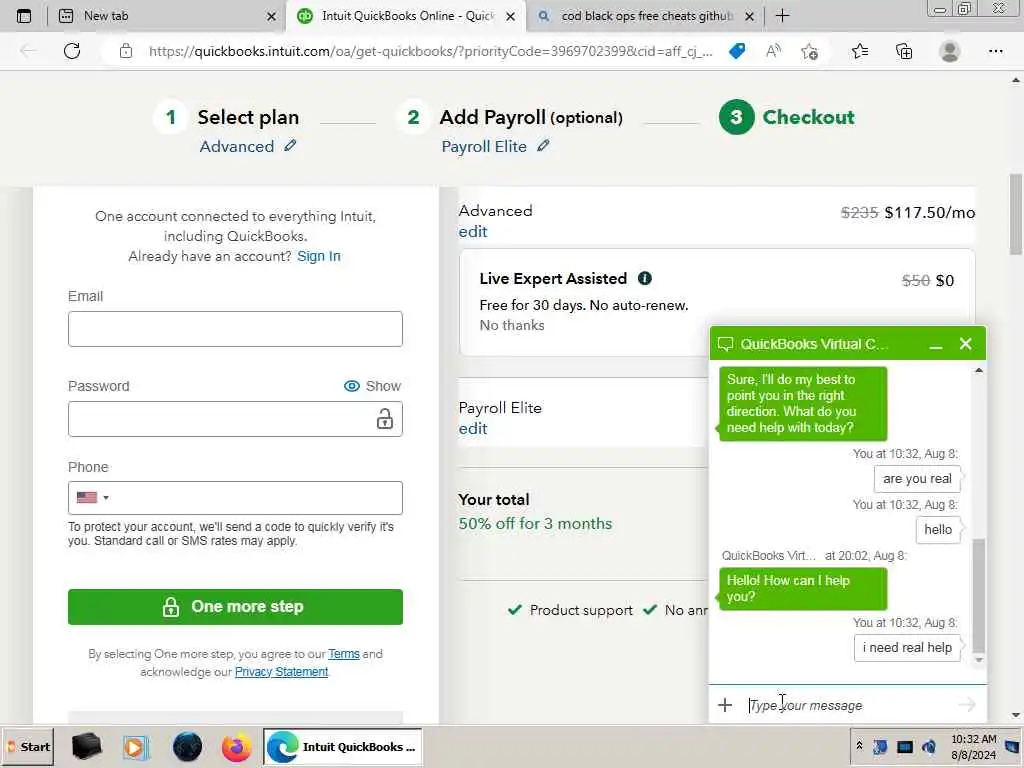Switch to the cod black ops search tab
The width and height of the screenshot is (1024, 768).
[646, 16]
